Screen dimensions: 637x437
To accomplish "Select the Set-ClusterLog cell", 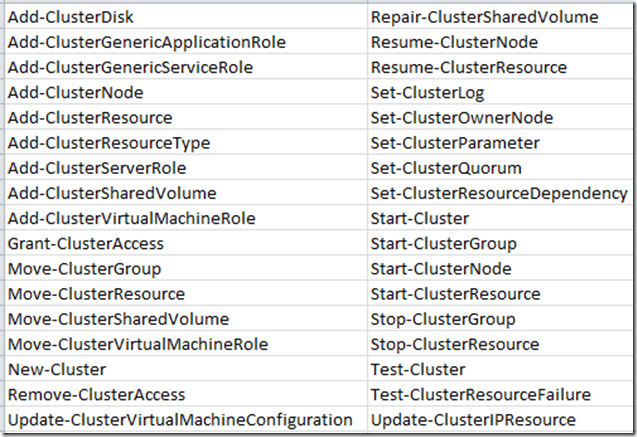I will tap(427, 92).
